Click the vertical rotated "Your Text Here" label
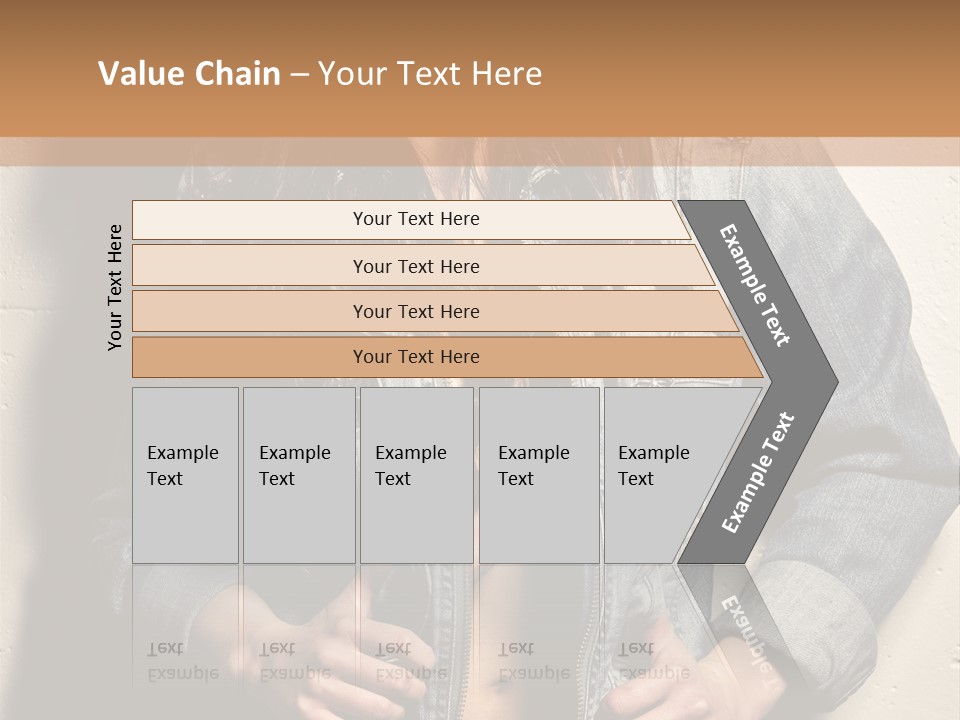 pyautogui.click(x=116, y=288)
